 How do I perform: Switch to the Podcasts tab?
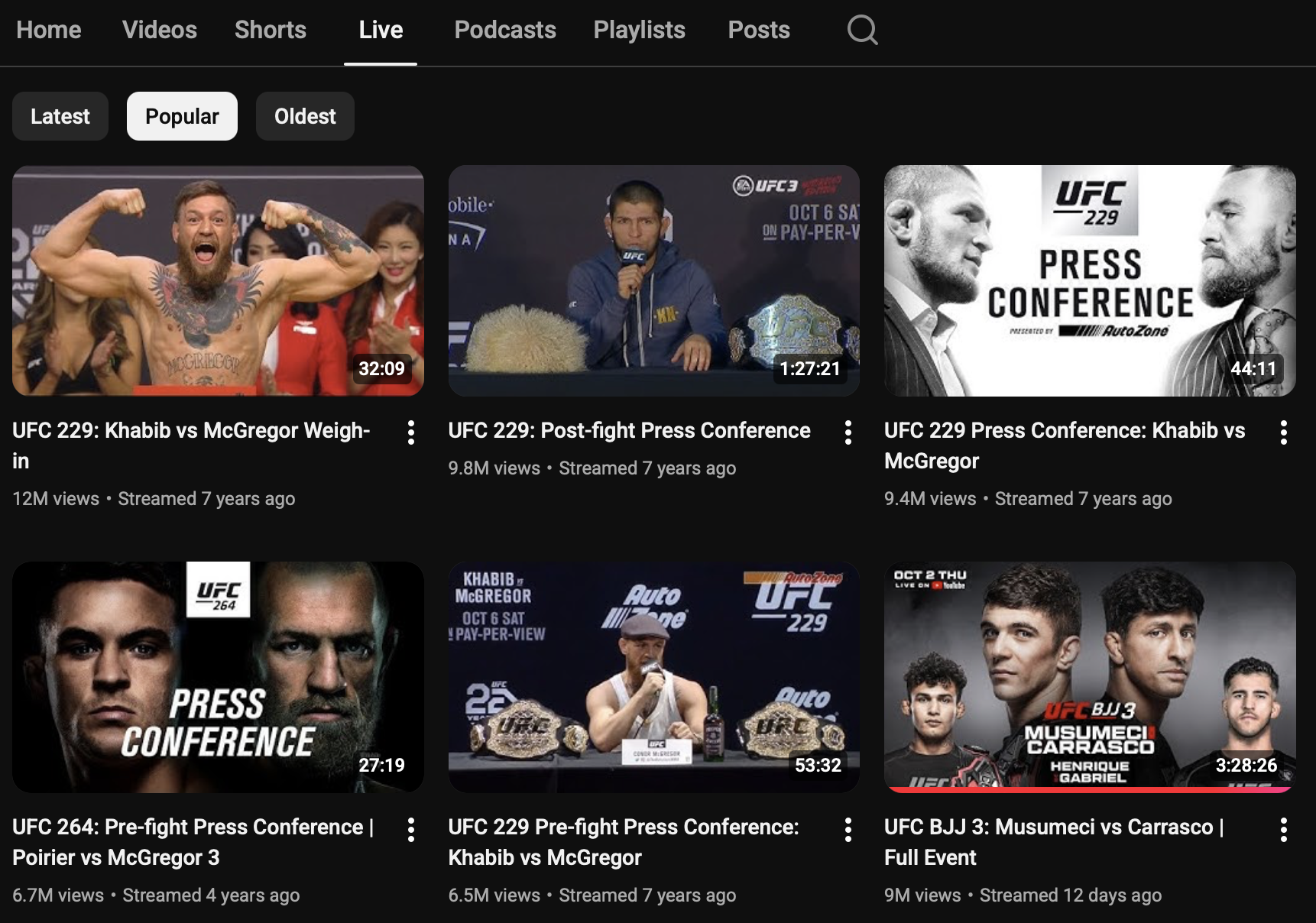505,30
